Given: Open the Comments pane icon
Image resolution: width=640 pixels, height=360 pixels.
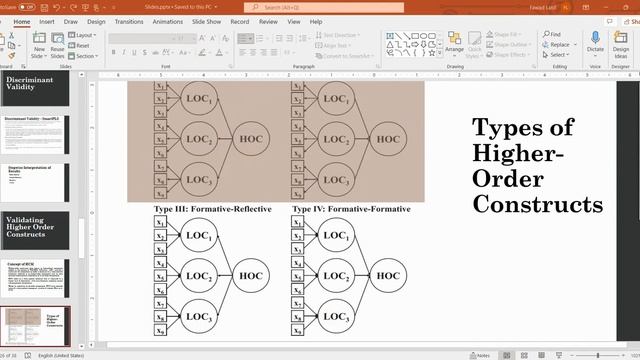Looking at the screenshot, I should [x=609, y=21].
